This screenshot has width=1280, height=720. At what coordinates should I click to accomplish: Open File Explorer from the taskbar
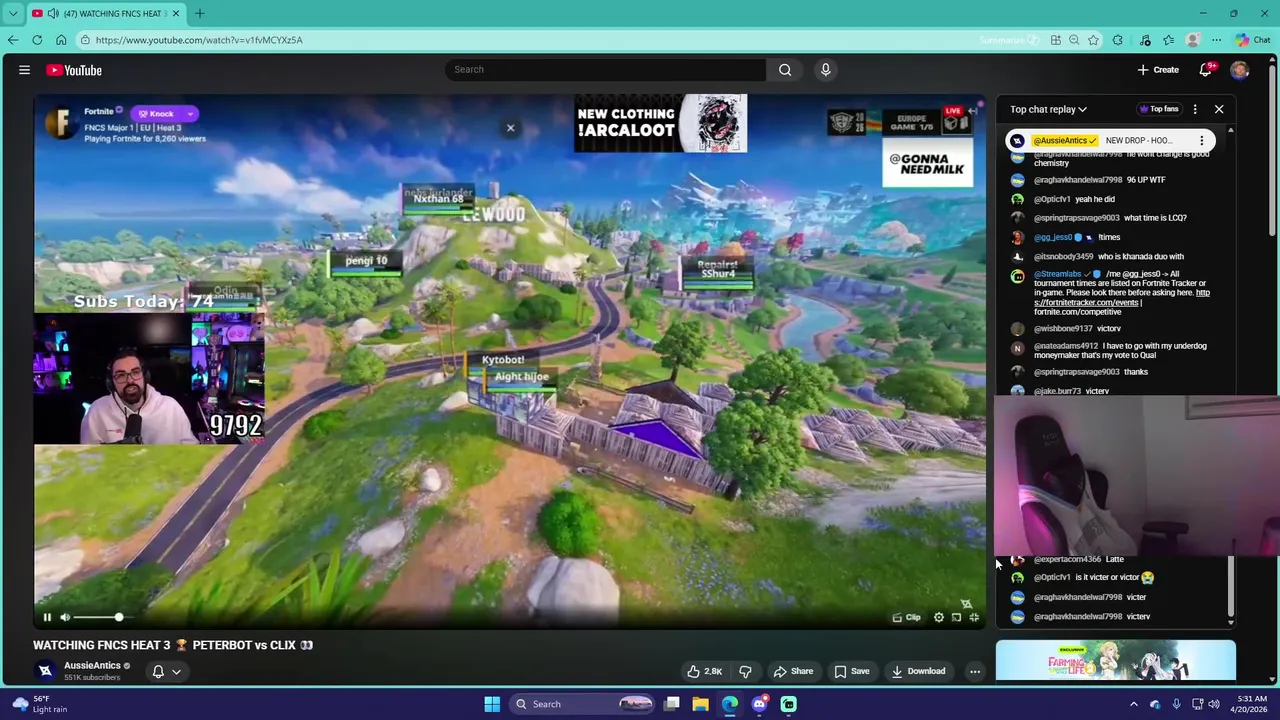[700, 704]
